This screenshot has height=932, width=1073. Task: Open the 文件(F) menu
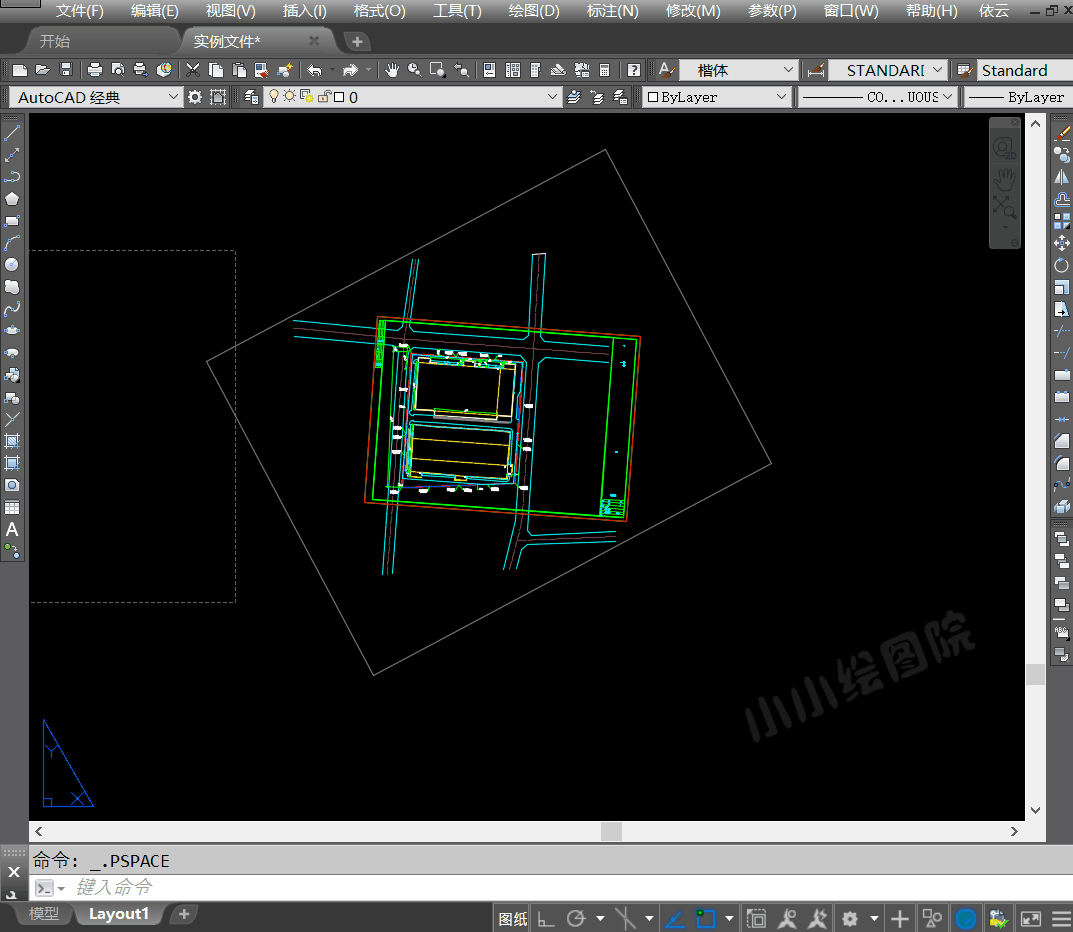pos(79,11)
